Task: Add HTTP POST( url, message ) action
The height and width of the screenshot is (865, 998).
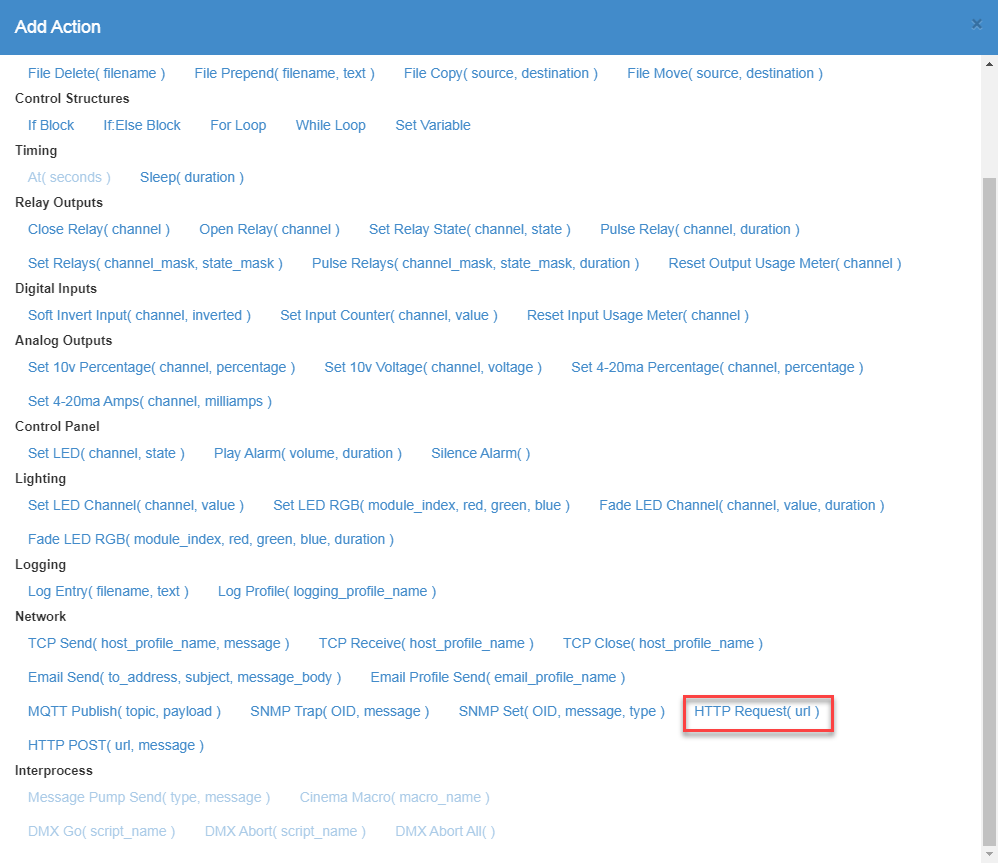Action: [x=115, y=746]
